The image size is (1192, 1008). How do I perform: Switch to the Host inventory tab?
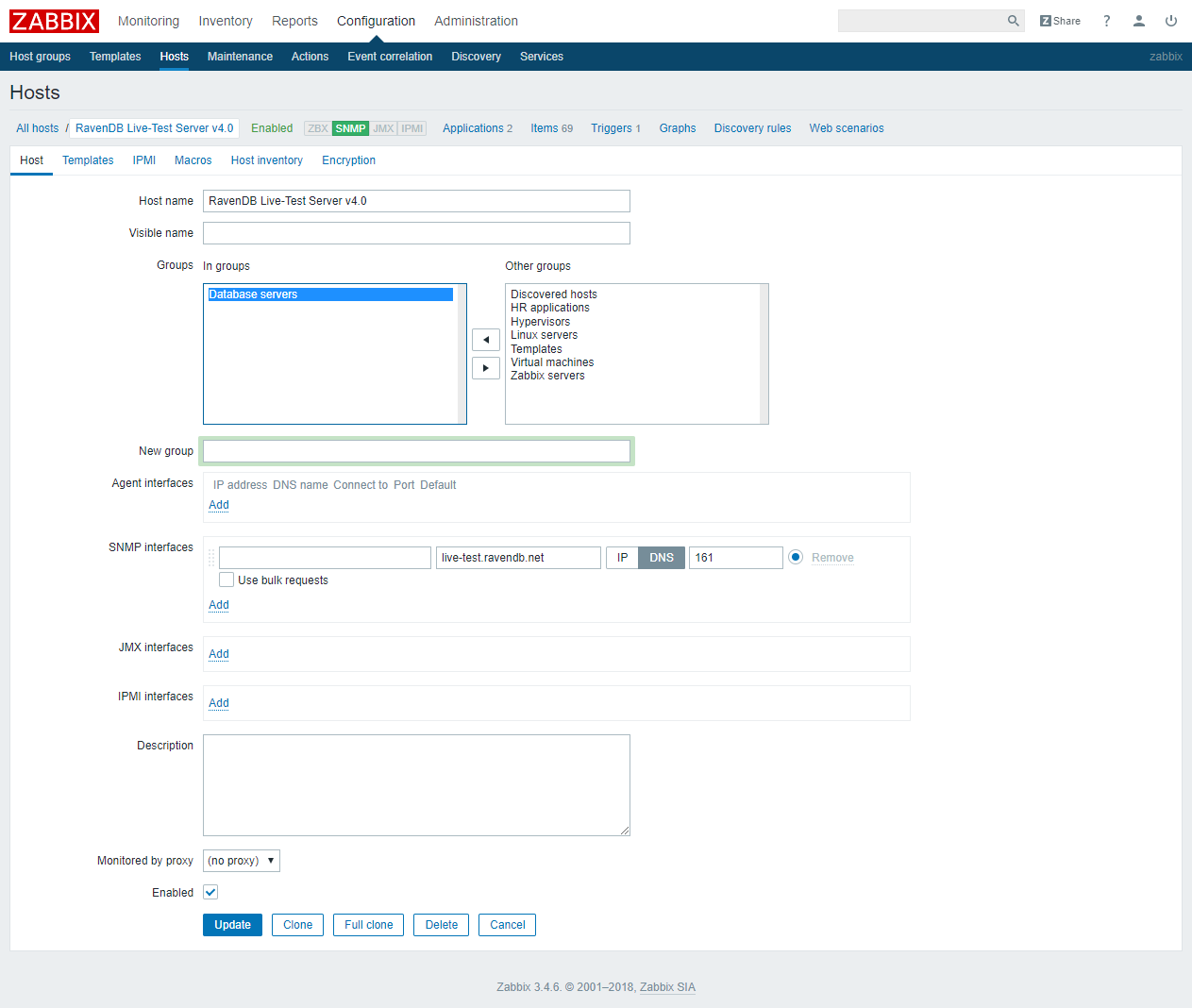(267, 160)
